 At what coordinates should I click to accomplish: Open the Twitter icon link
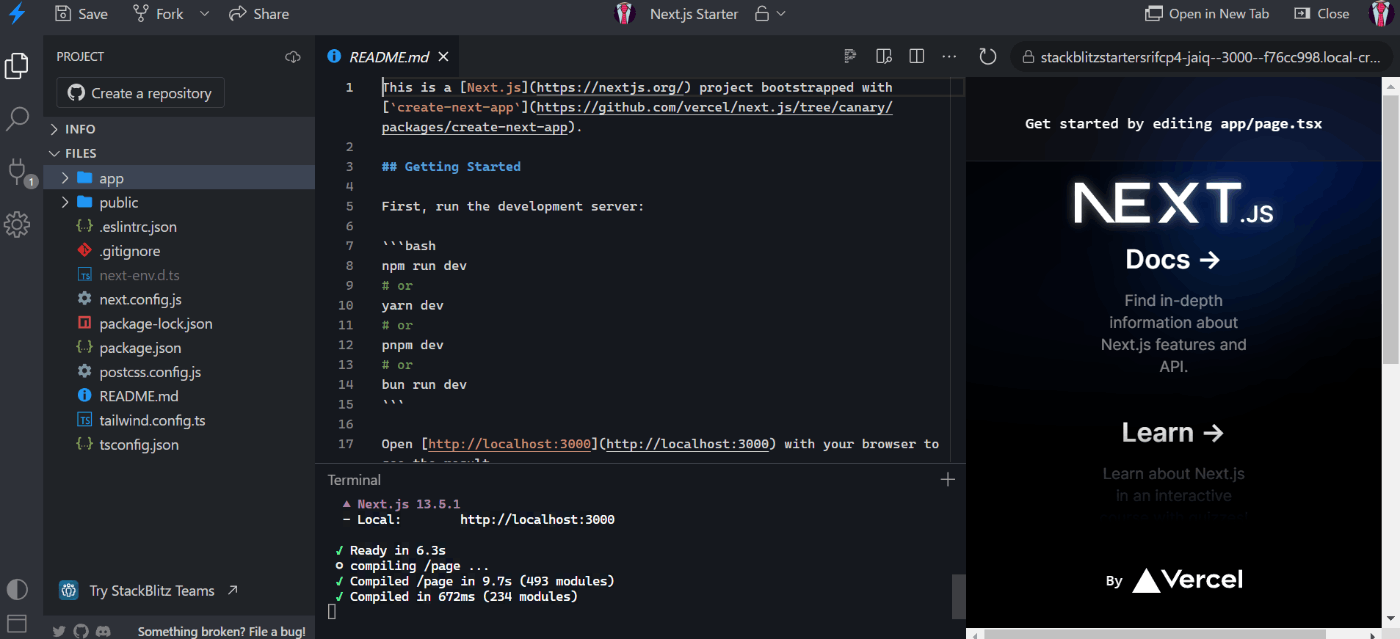59,631
